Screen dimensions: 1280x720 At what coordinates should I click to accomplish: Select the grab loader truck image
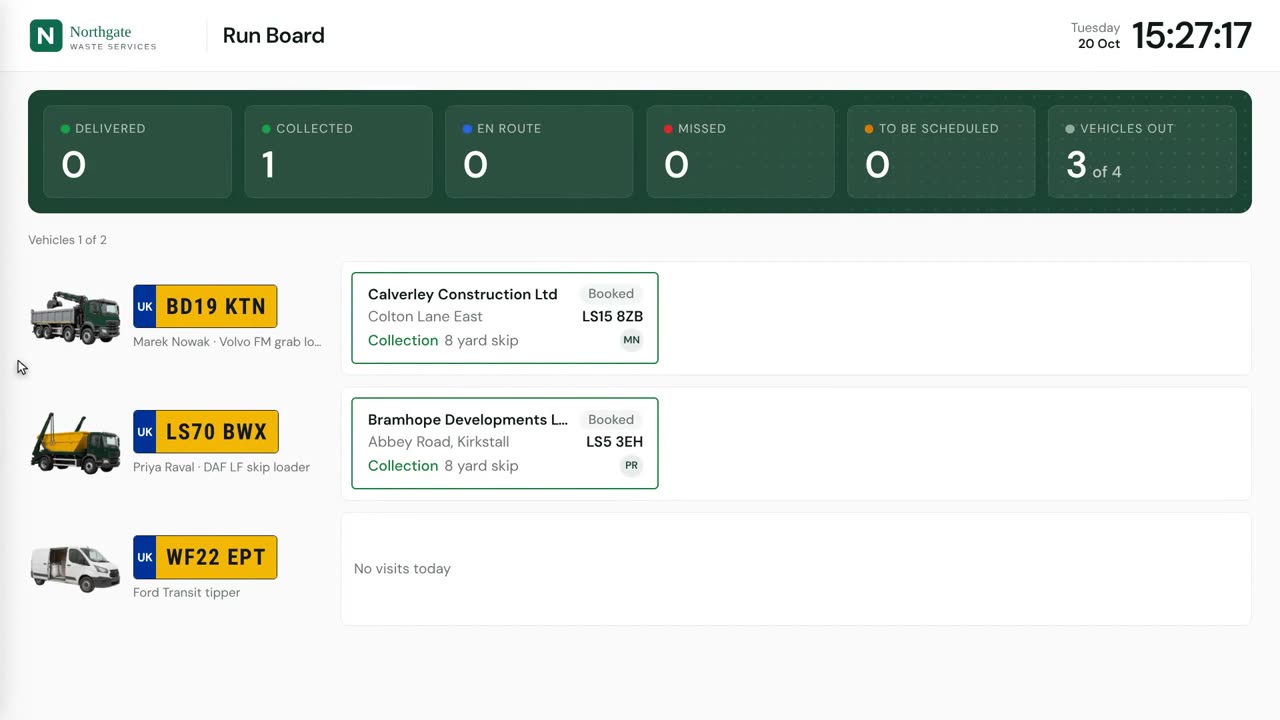(x=75, y=317)
